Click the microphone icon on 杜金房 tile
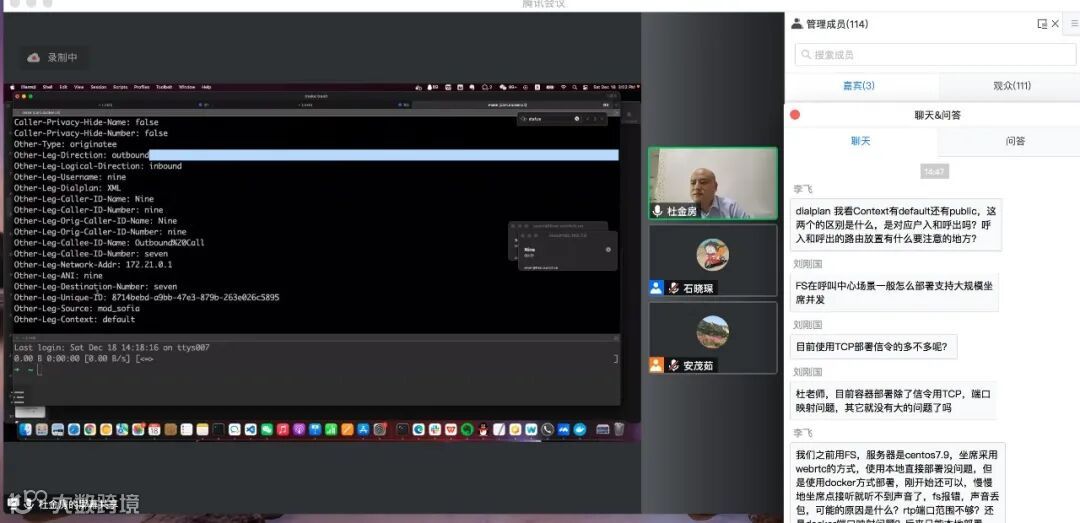This screenshot has width=1080, height=523. coord(658,211)
